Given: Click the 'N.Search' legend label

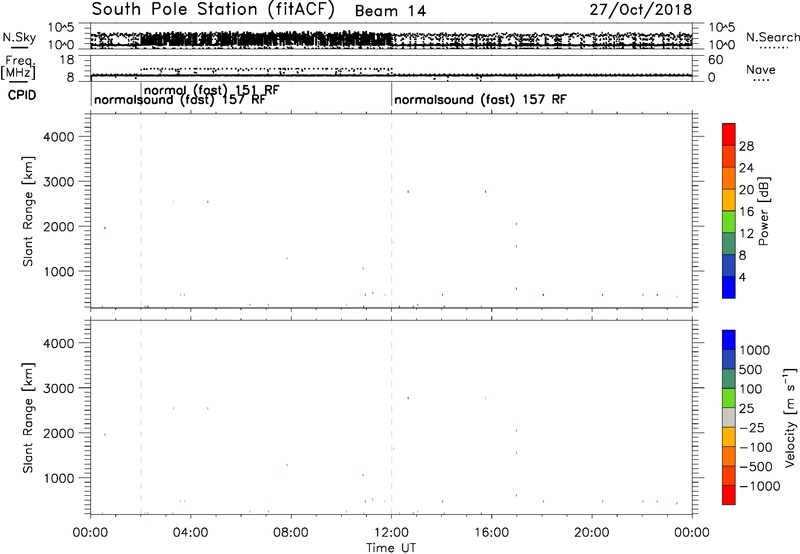Looking at the screenshot, I should pyautogui.click(x=772, y=37).
